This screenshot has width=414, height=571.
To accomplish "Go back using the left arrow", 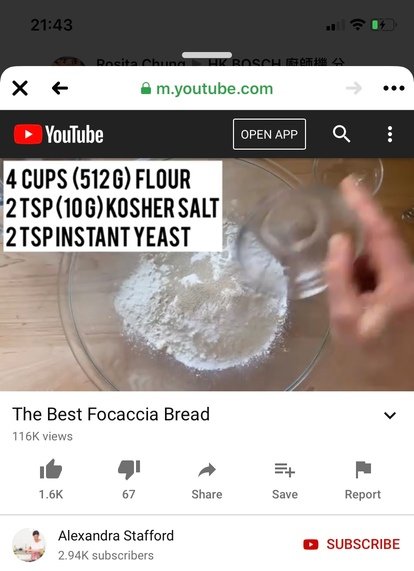I will point(60,88).
